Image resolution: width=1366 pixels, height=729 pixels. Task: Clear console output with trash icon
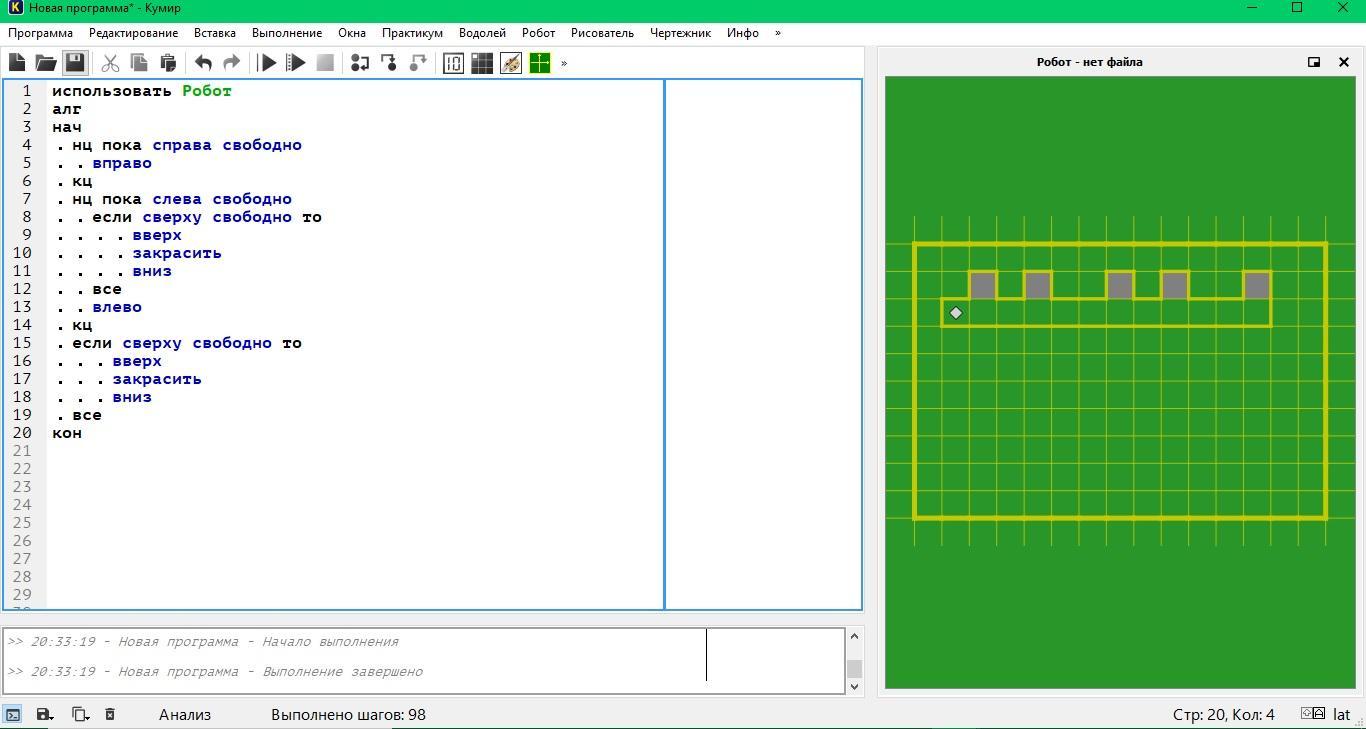tap(110, 714)
